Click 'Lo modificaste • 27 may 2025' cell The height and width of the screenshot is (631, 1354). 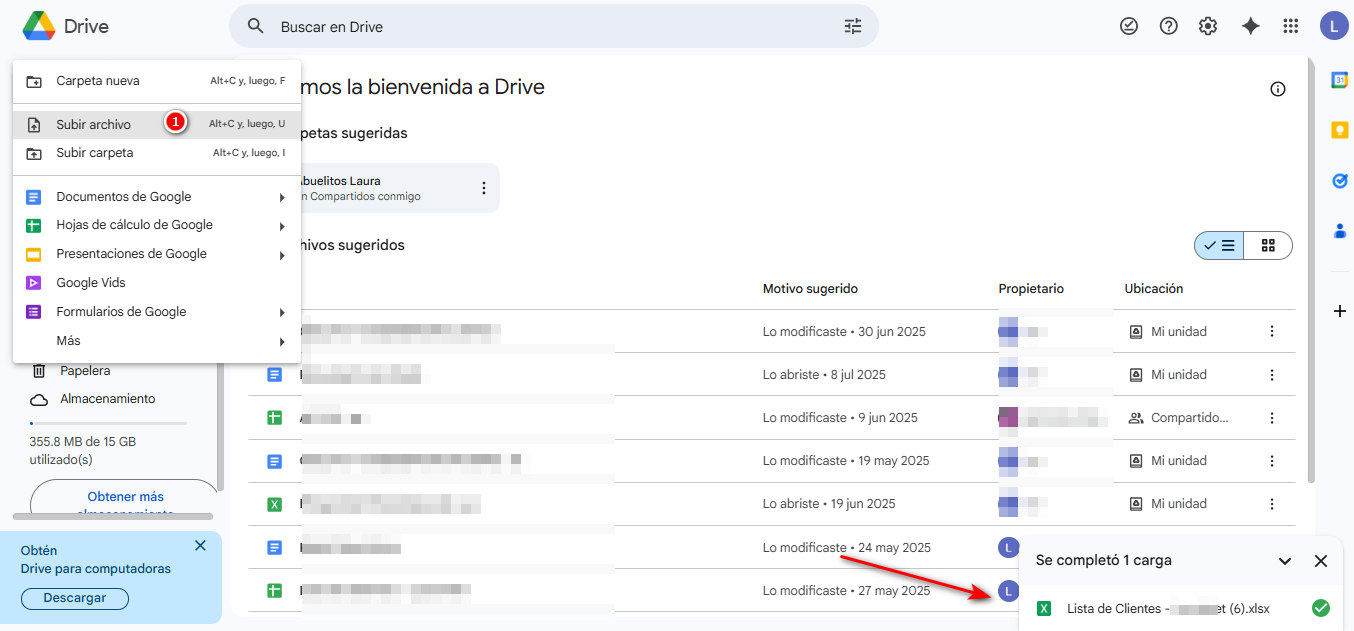click(x=847, y=591)
